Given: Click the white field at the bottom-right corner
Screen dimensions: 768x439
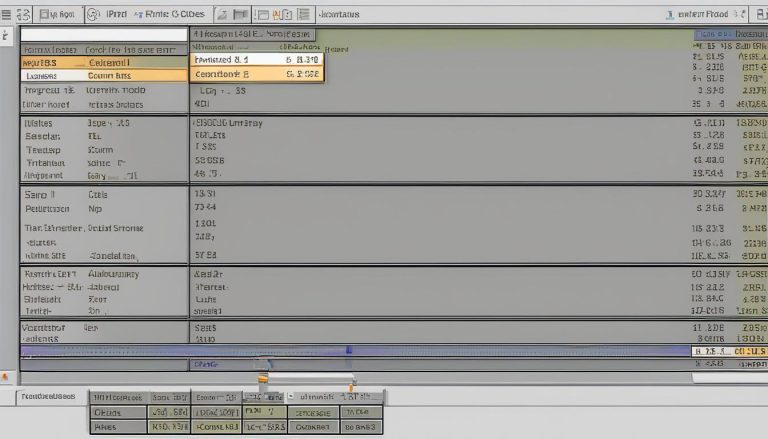Looking at the screenshot, I should (x=729, y=378).
